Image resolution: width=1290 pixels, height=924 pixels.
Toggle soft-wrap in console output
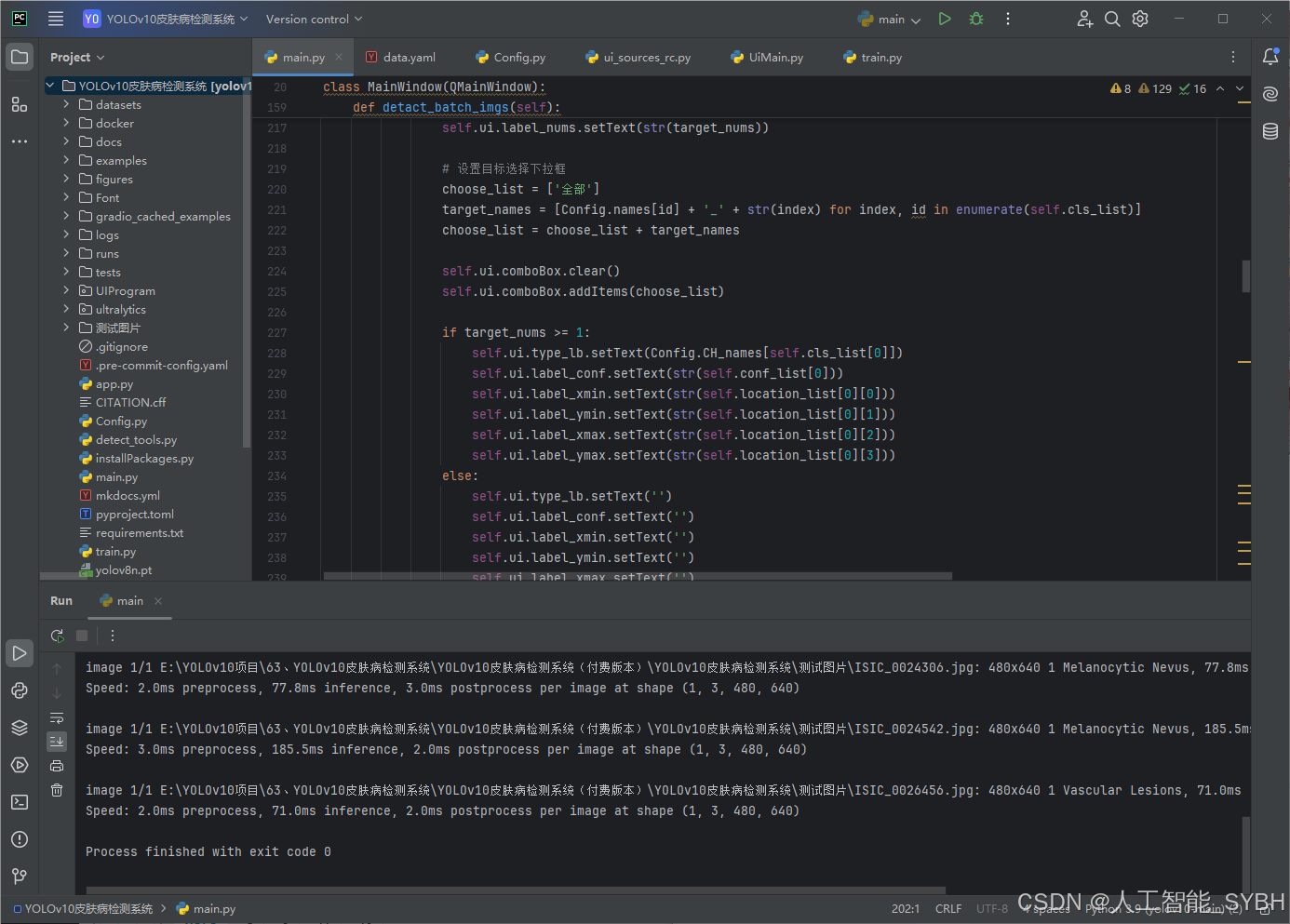(57, 717)
